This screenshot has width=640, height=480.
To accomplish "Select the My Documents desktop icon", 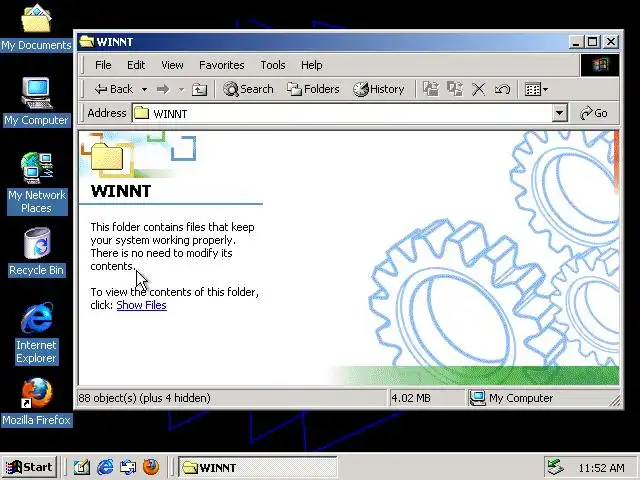I will click(36, 28).
